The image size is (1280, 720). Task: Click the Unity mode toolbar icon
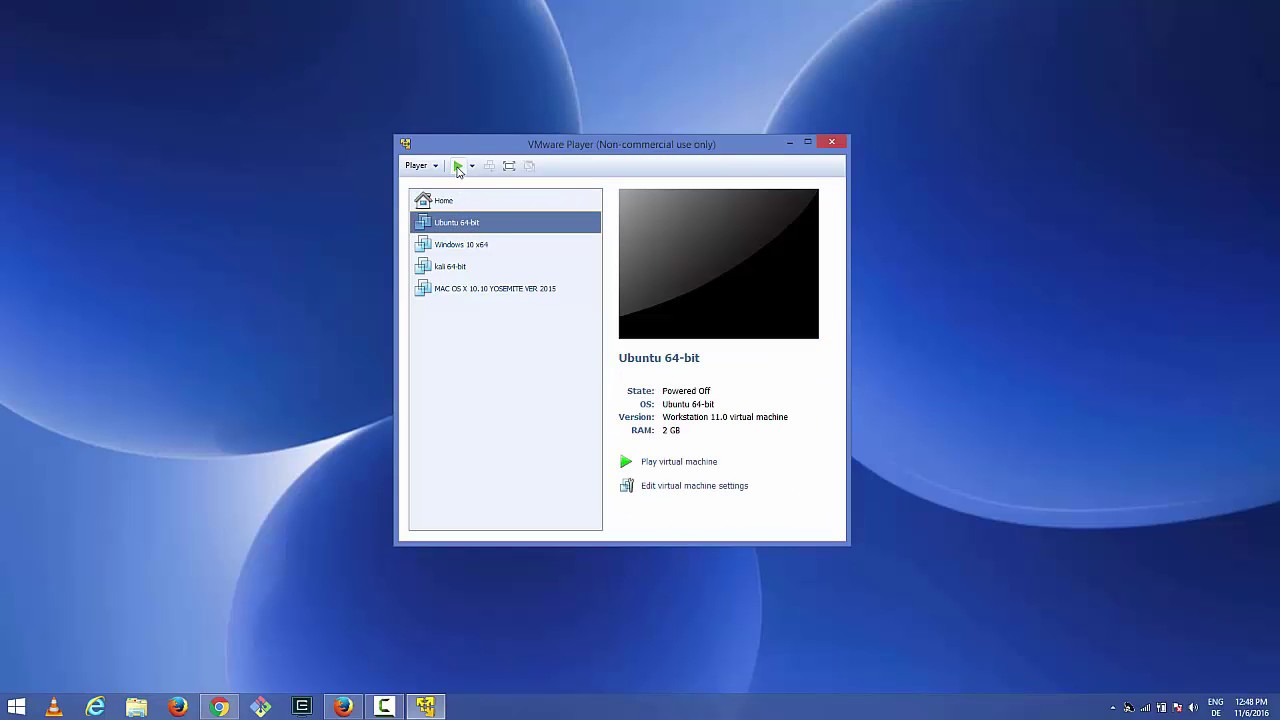coord(529,166)
